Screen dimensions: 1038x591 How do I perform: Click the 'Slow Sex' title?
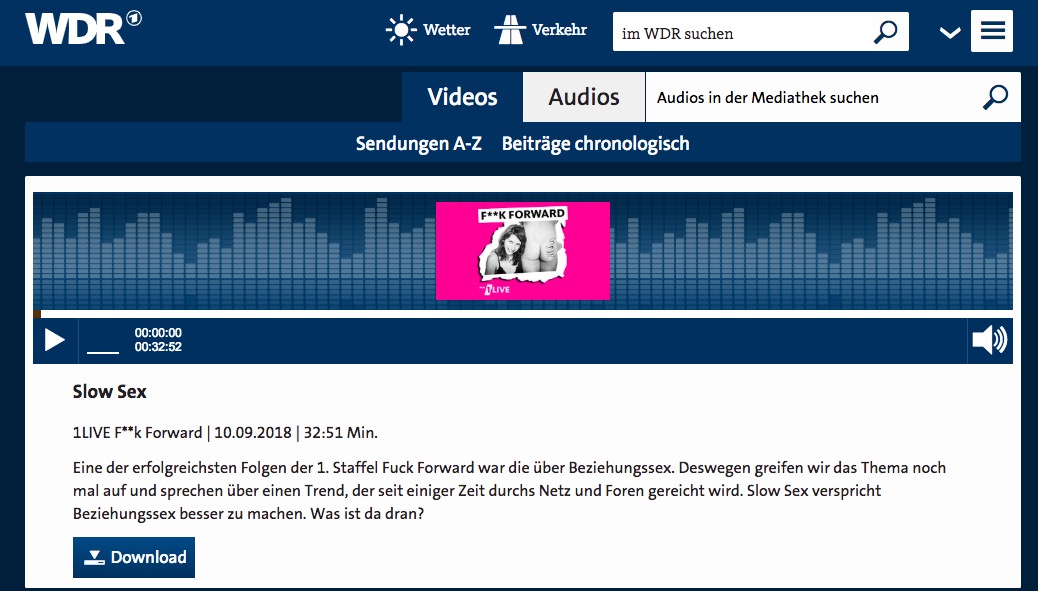tap(109, 392)
